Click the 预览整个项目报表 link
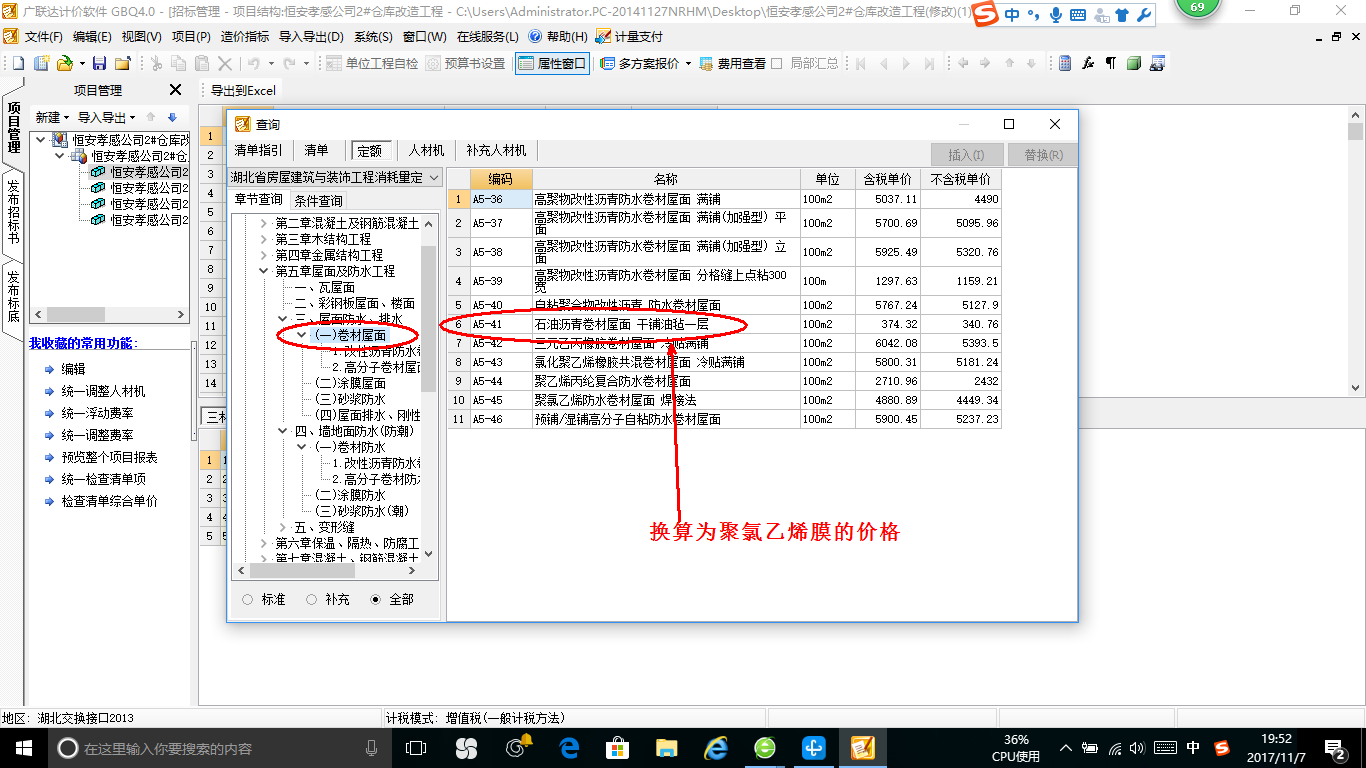 (110, 457)
